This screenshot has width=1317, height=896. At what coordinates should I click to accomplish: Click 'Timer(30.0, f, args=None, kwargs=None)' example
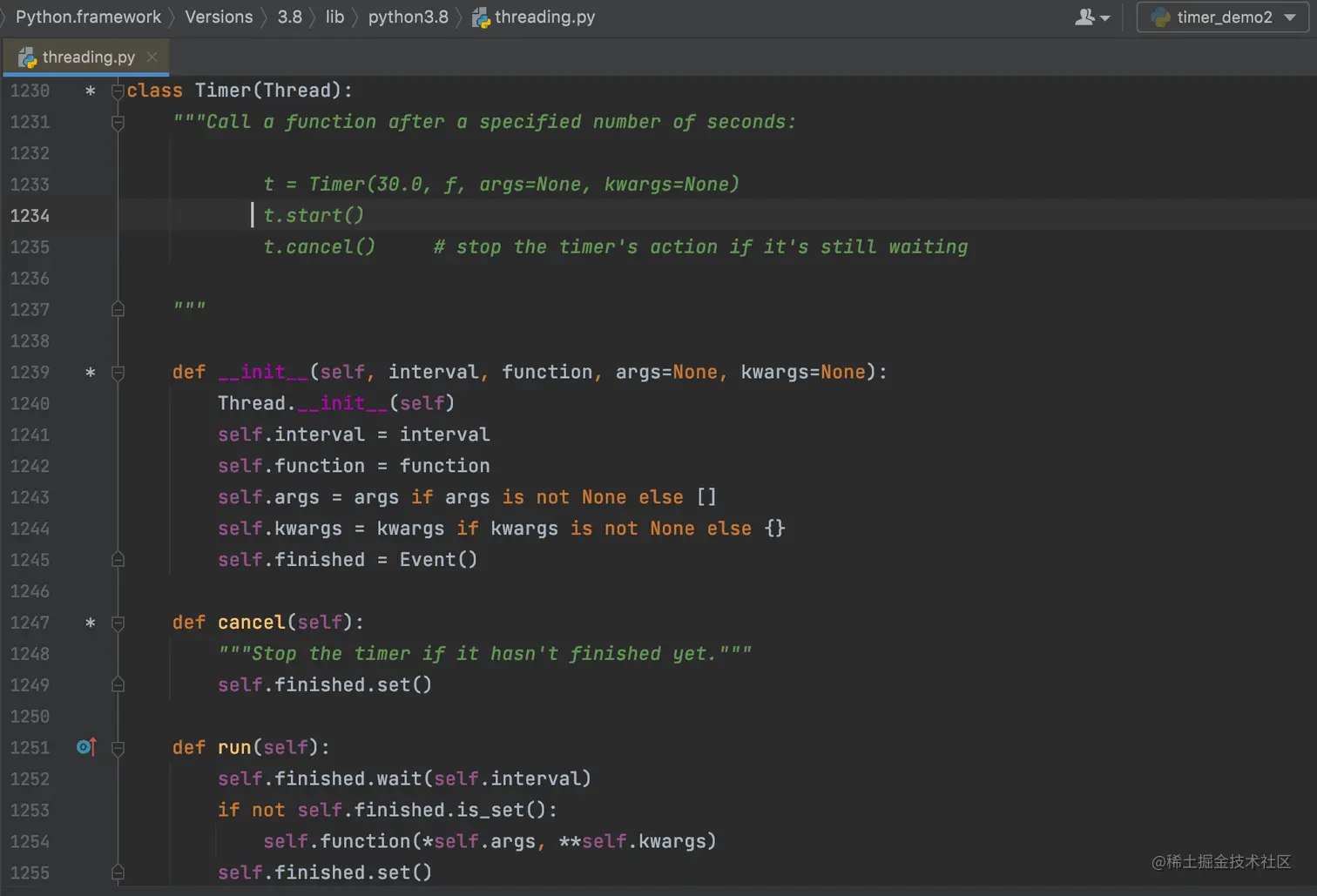point(524,185)
